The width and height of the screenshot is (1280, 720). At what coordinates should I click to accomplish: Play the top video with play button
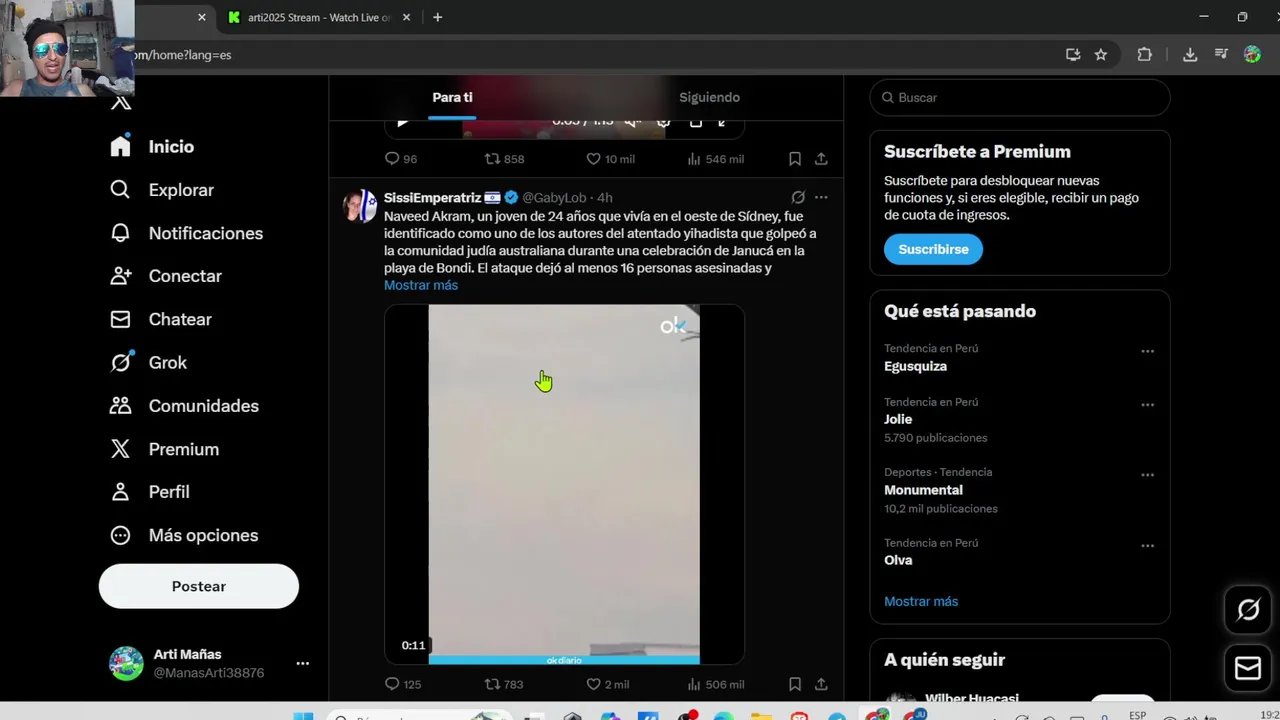402,123
